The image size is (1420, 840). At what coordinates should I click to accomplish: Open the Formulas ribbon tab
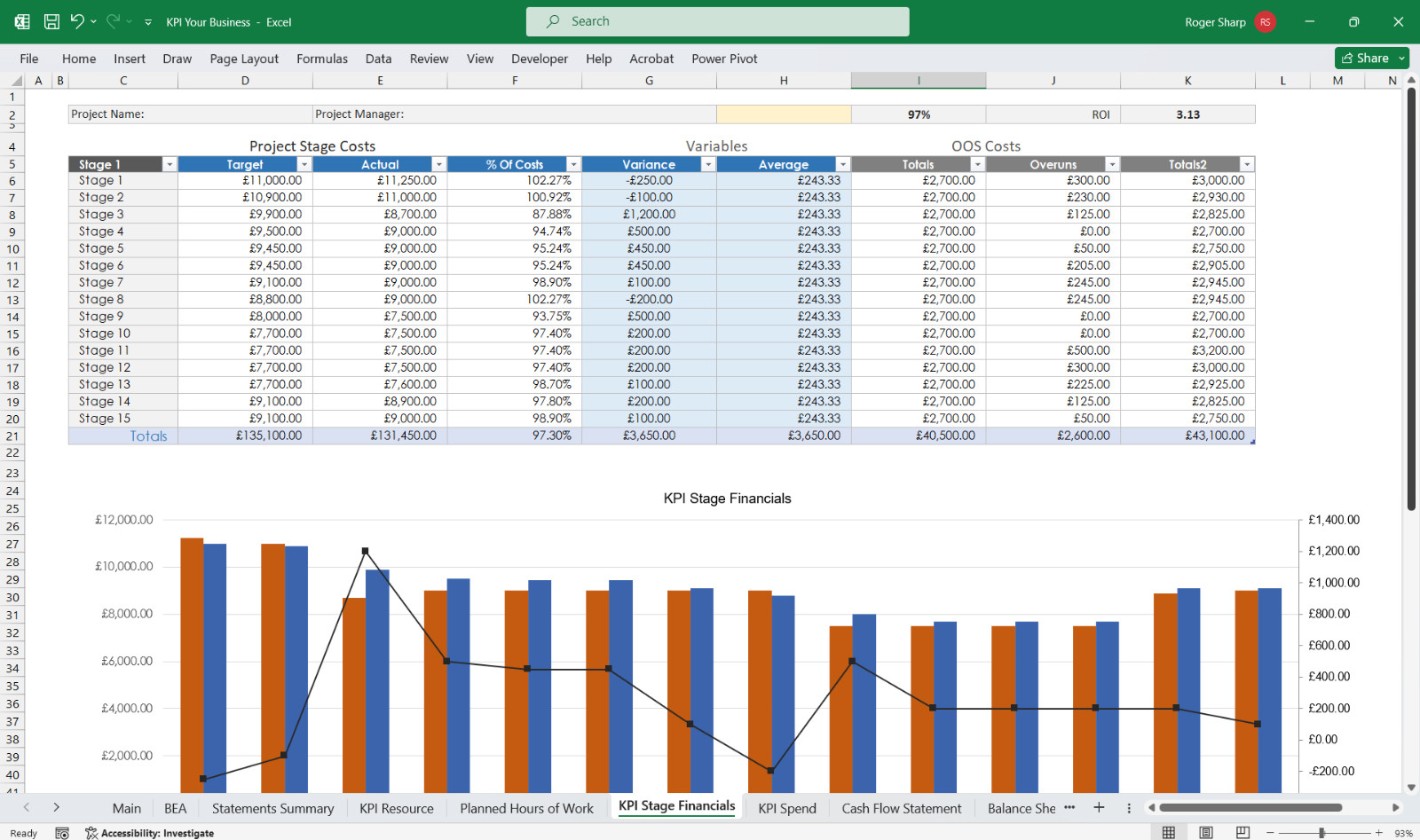[322, 59]
